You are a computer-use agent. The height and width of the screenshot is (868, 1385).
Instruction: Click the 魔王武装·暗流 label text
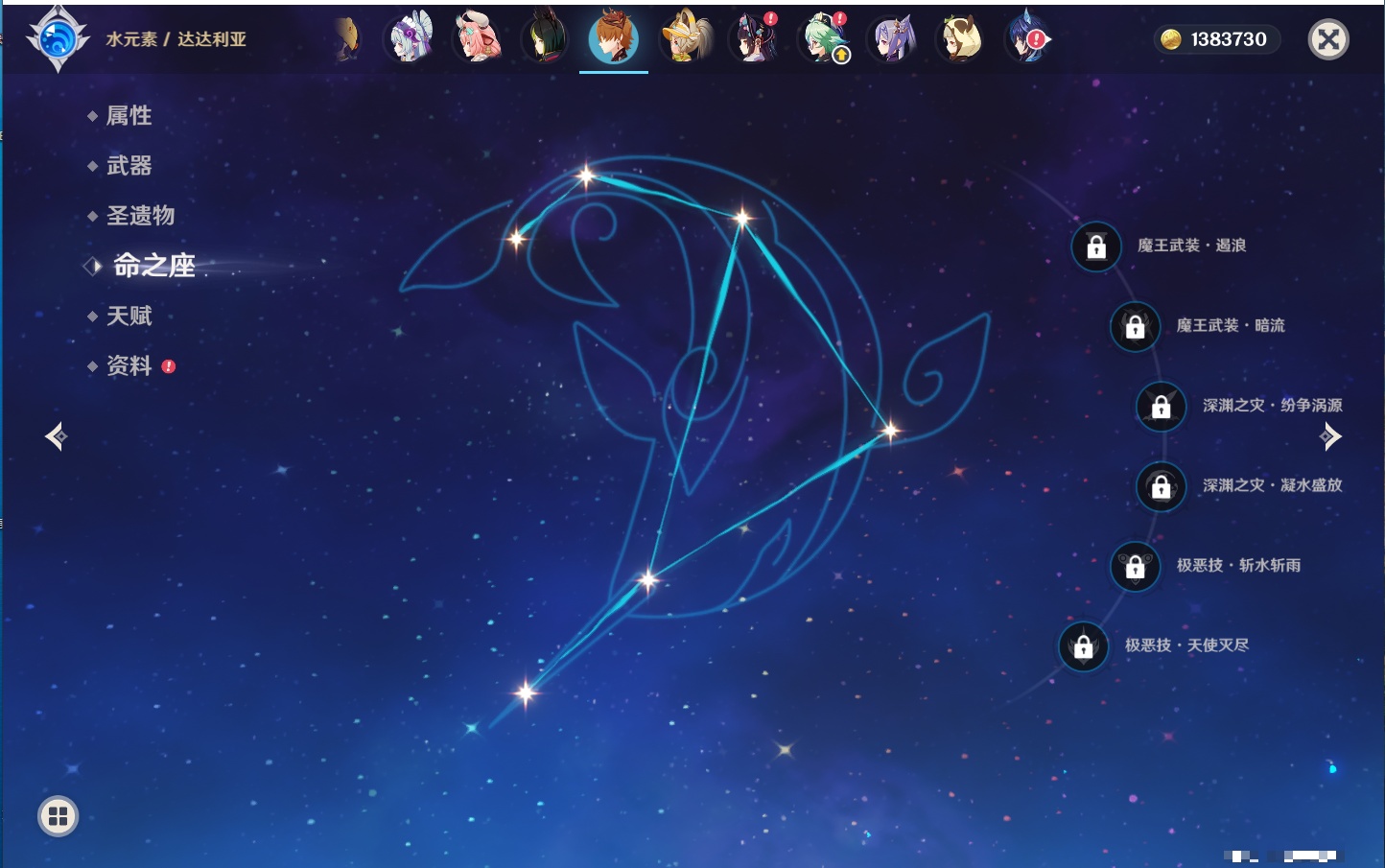(1231, 325)
